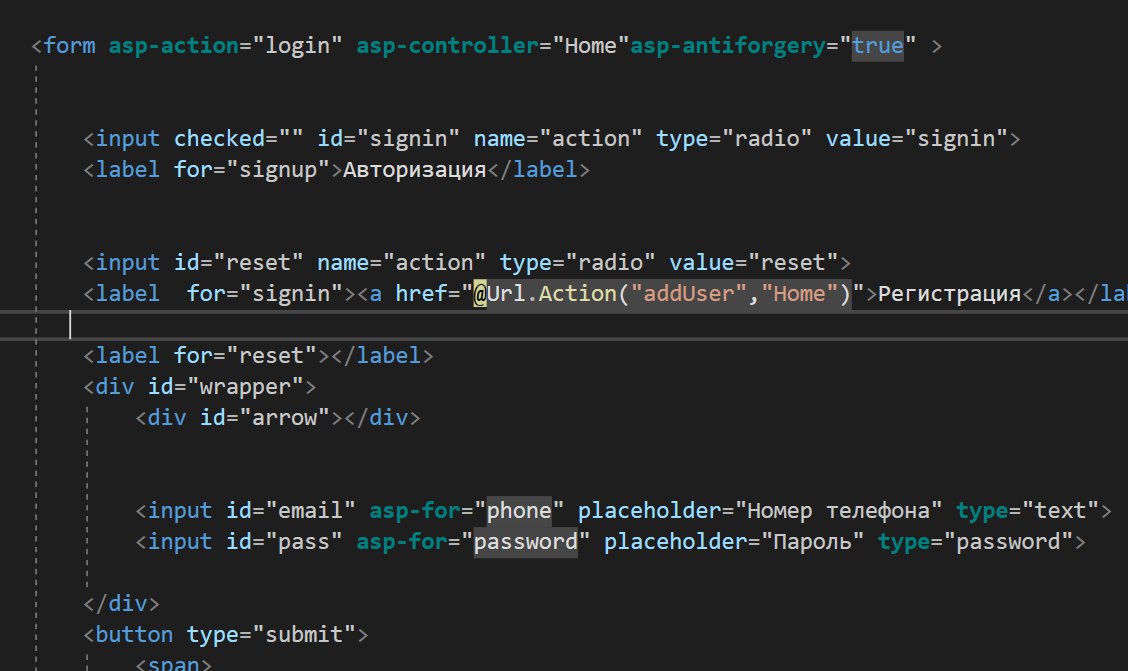This screenshot has height=671, width=1128.
Task: Click the highlighted @ Razor symbol
Action: pos(480,293)
